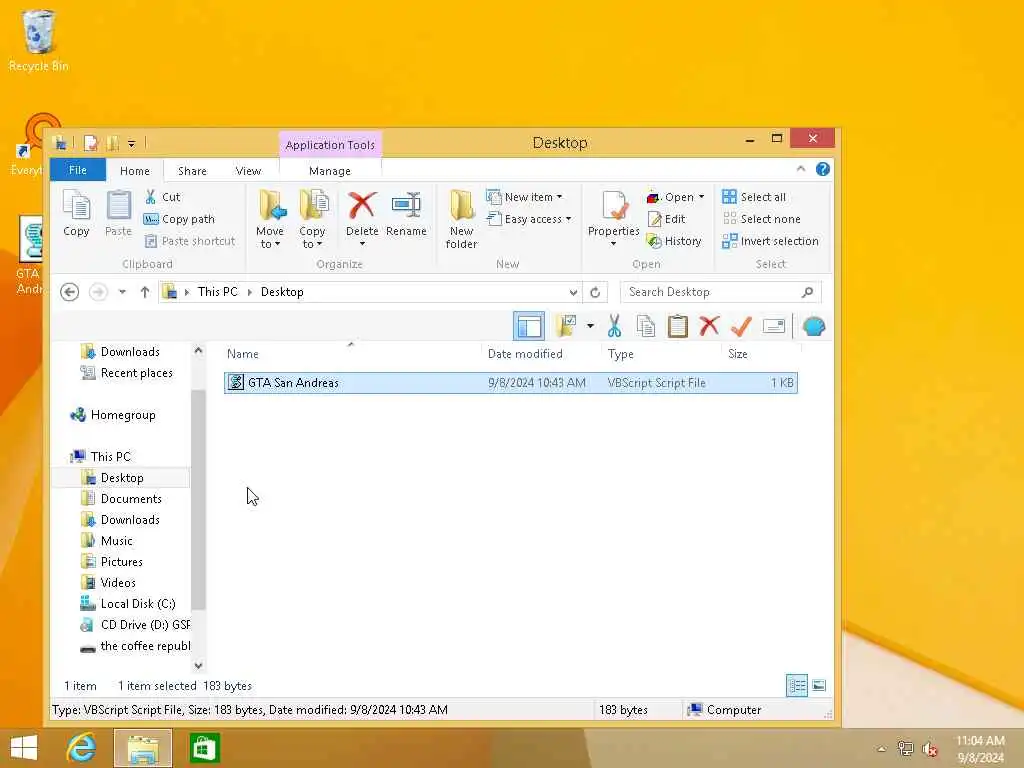Click Copy path in Clipboard group
This screenshot has height=768, width=1024.
pos(179,219)
